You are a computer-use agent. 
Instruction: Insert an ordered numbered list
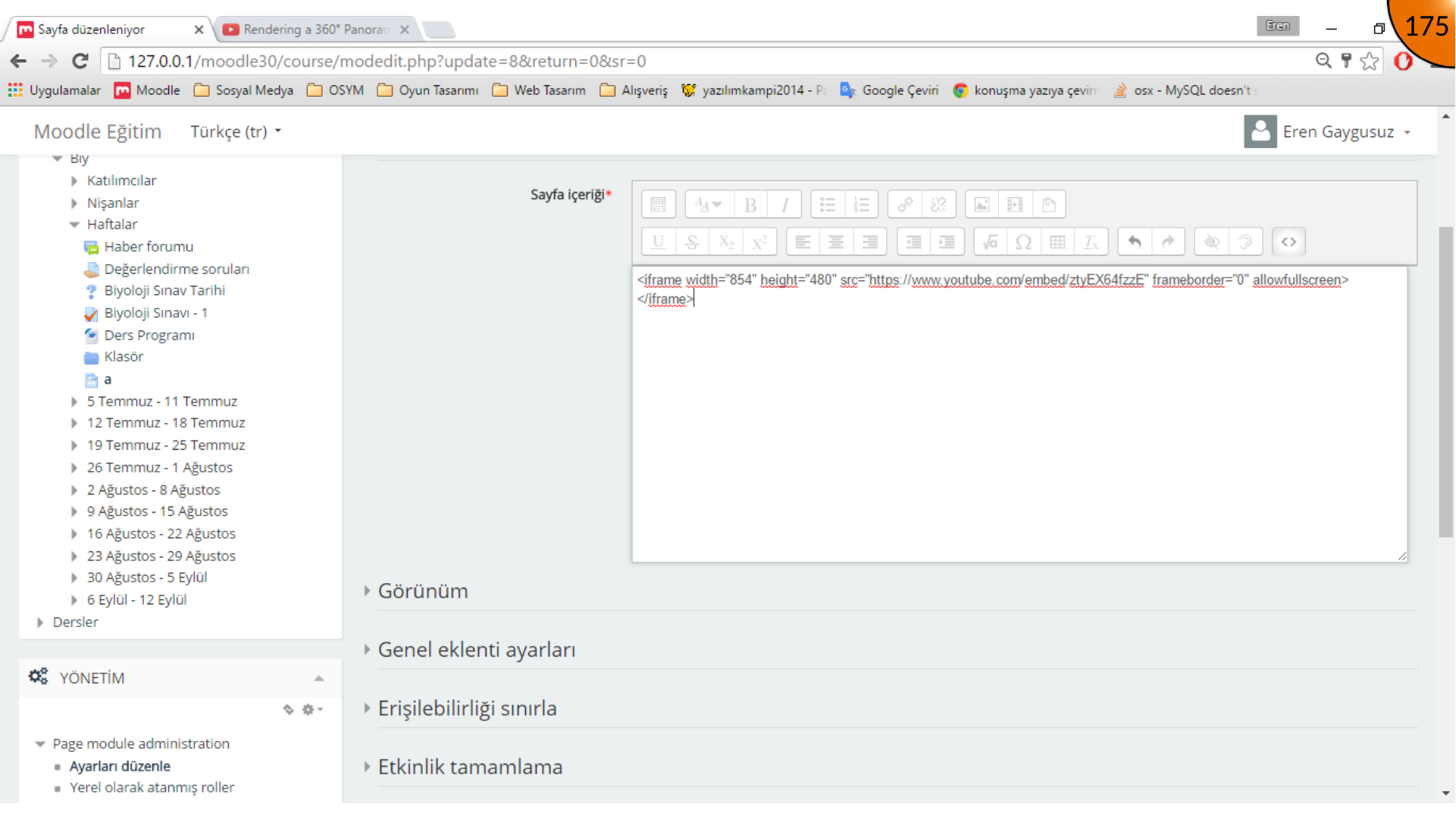click(861, 205)
